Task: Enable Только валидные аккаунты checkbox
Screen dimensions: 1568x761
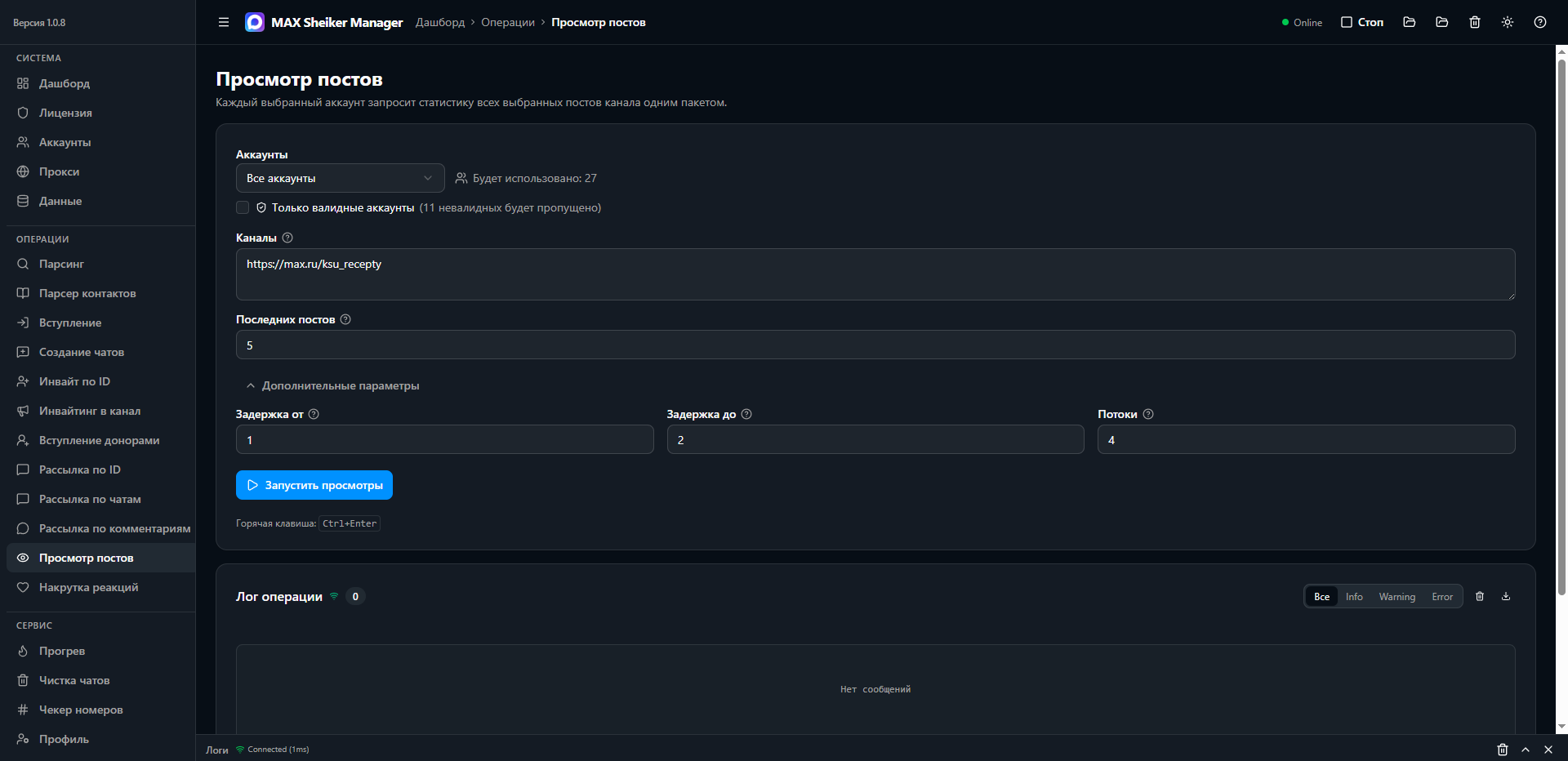Action: pyautogui.click(x=243, y=207)
